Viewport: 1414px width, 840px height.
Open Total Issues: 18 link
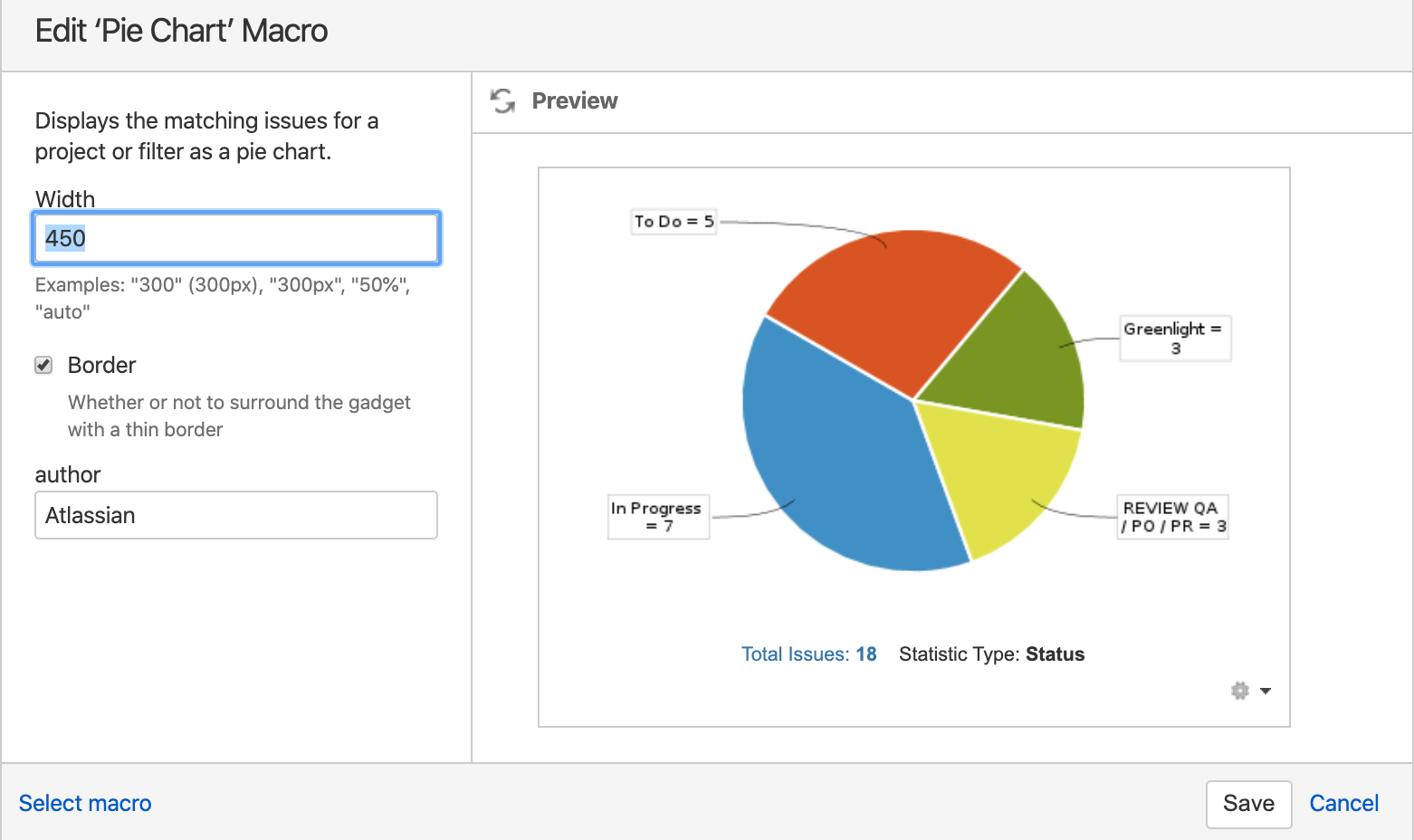click(809, 654)
